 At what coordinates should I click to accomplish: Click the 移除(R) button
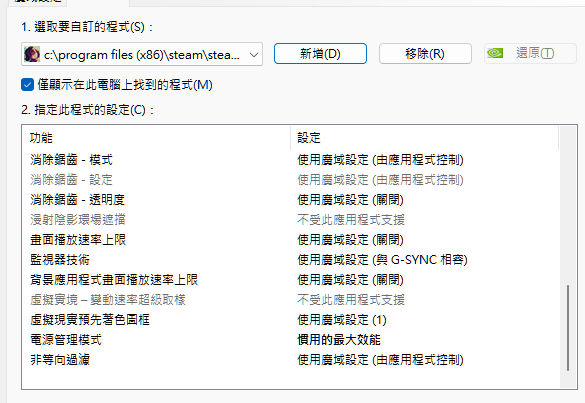pos(425,54)
